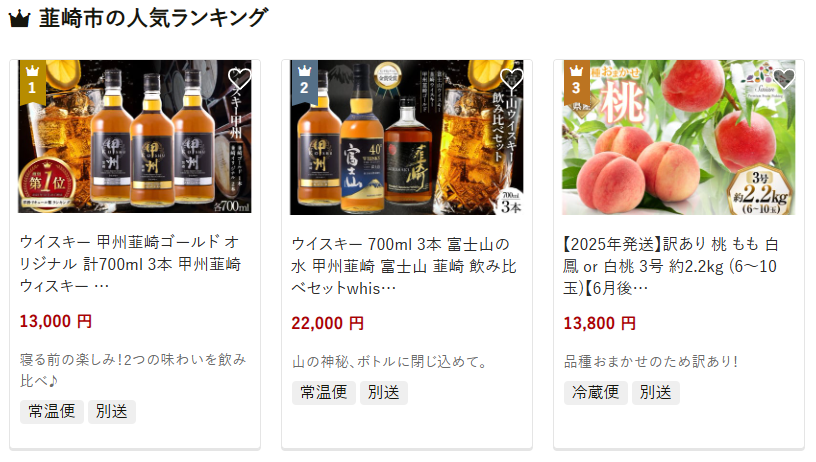Viewport: 816px width, 462px height.
Task: Select 冷蔵便 tag on peach item
Action: coord(595,392)
